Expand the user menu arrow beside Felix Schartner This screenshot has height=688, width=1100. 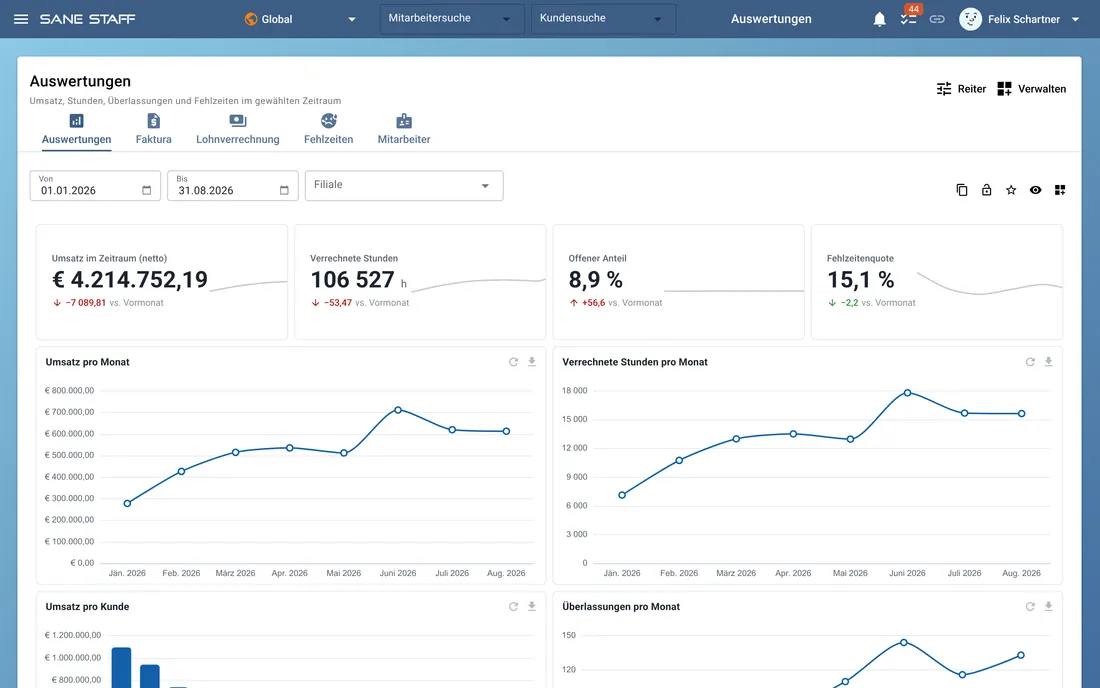coord(1075,20)
